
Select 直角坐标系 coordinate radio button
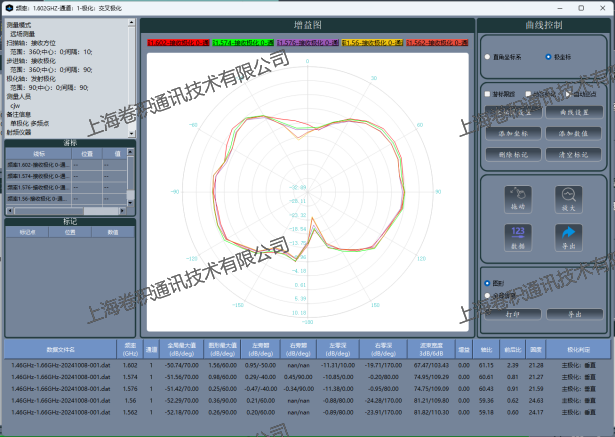click(x=487, y=57)
